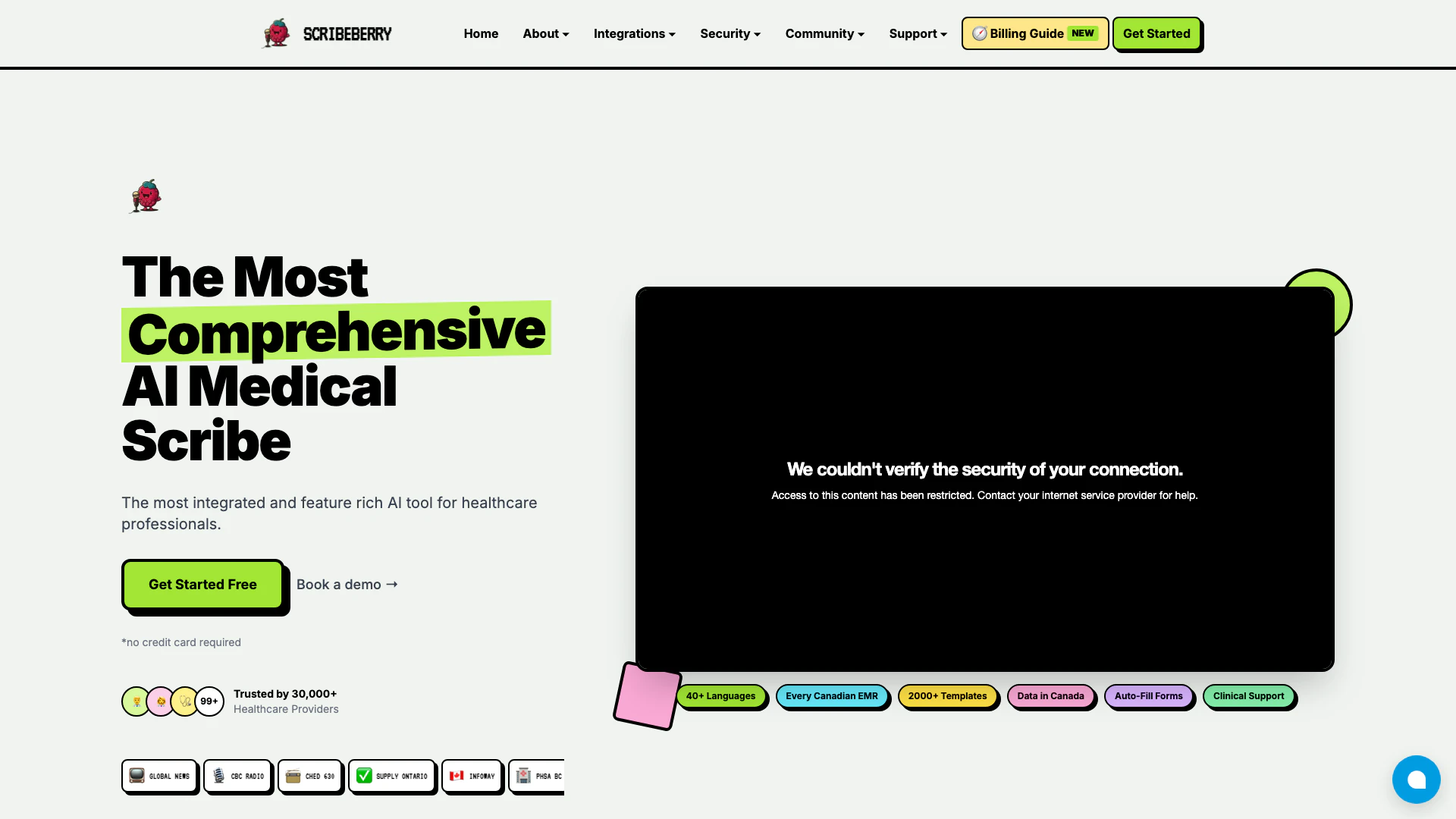This screenshot has width=1456, height=819.
Task: Click the CHED 630 radio icon
Action: 293,776
